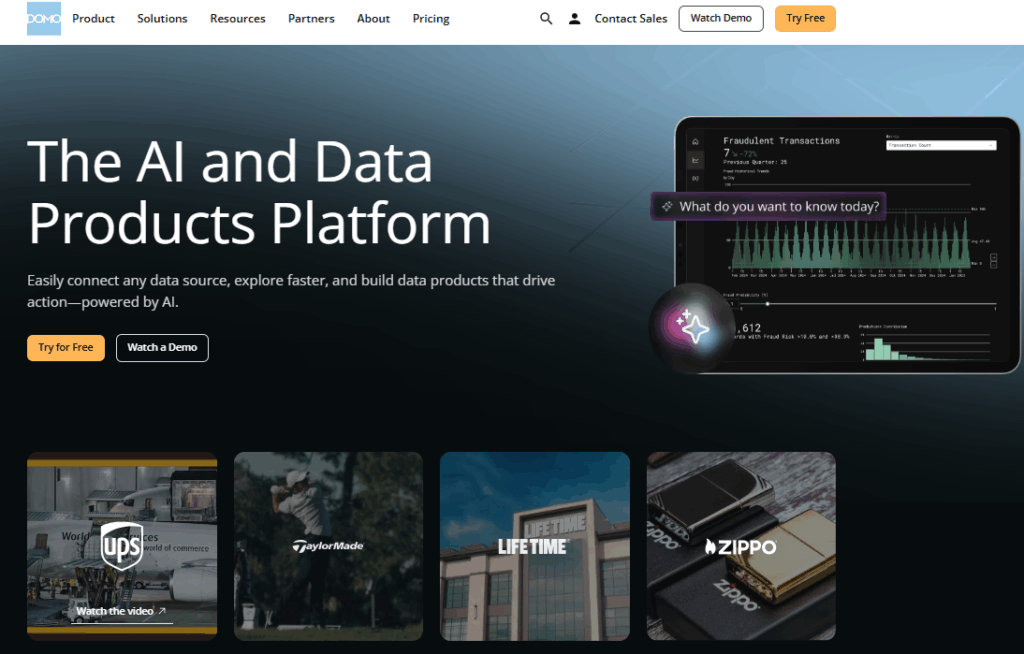Click the Watch a Demo hero button
1024x654 pixels.
click(162, 347)
